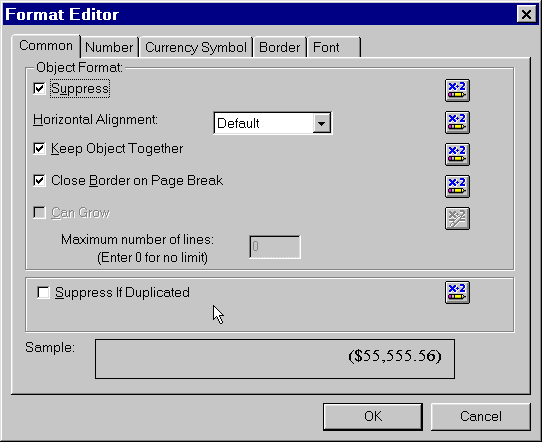Click the disabled Can Grow formula icon

point(457,218)
